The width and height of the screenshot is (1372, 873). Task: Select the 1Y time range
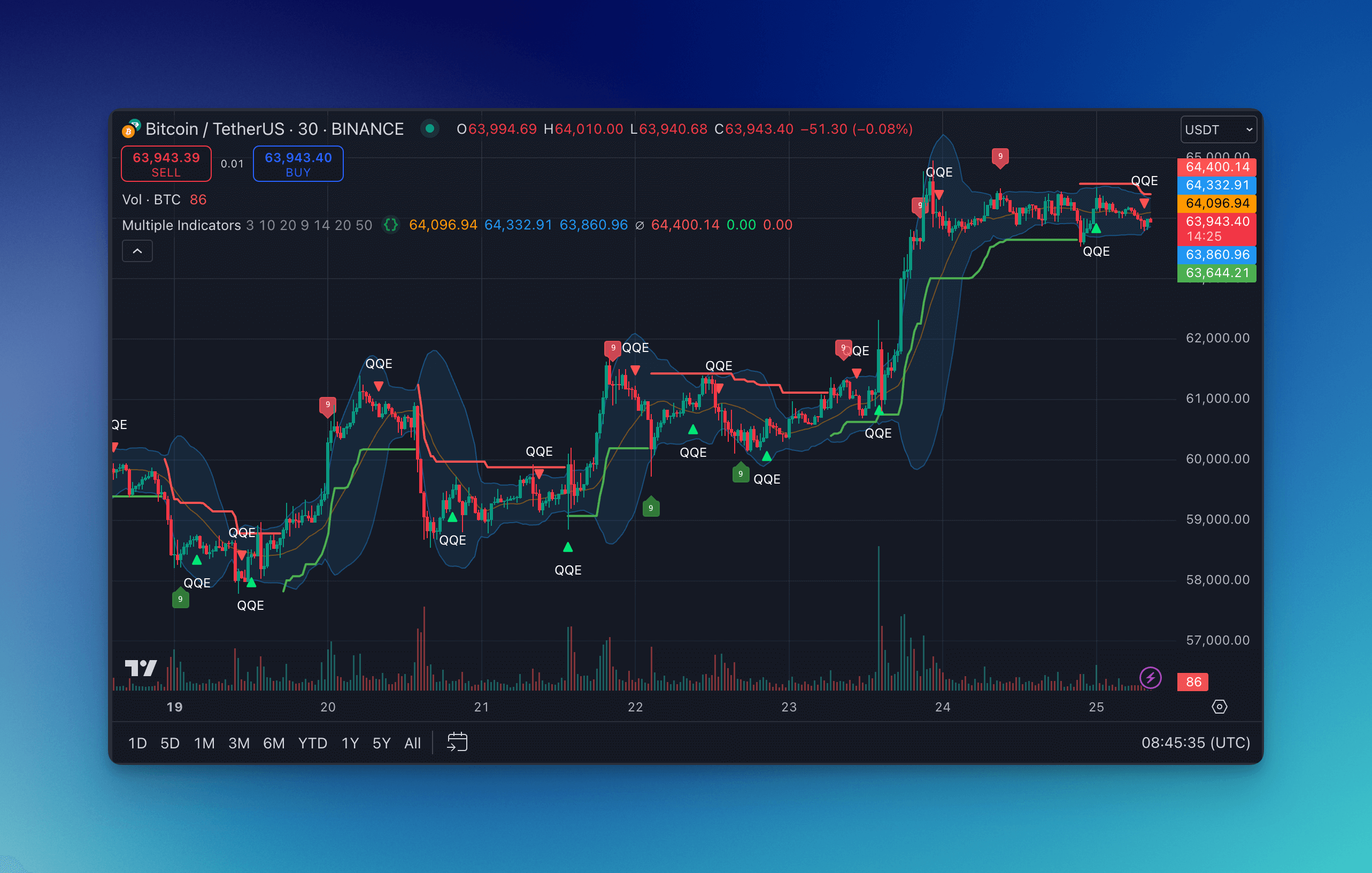click(350, 743)
